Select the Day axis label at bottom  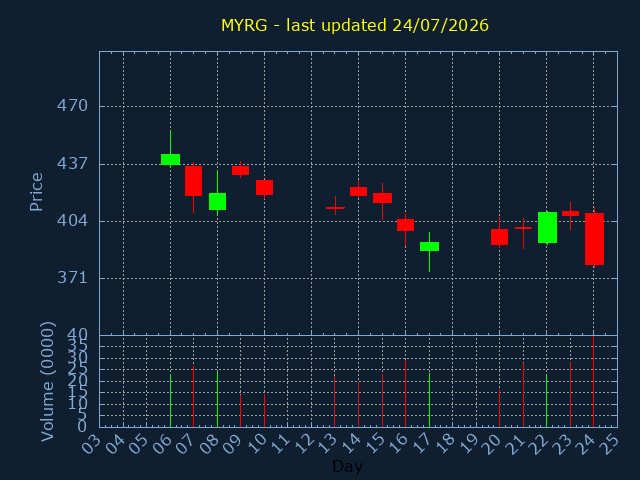point(347,466)
